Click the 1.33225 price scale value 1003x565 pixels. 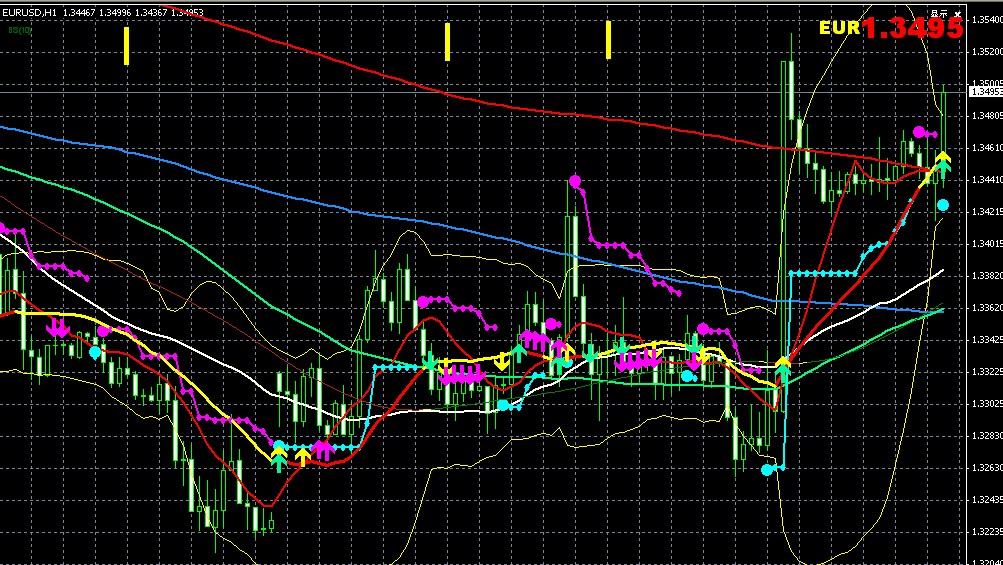[x=987, y=372]
